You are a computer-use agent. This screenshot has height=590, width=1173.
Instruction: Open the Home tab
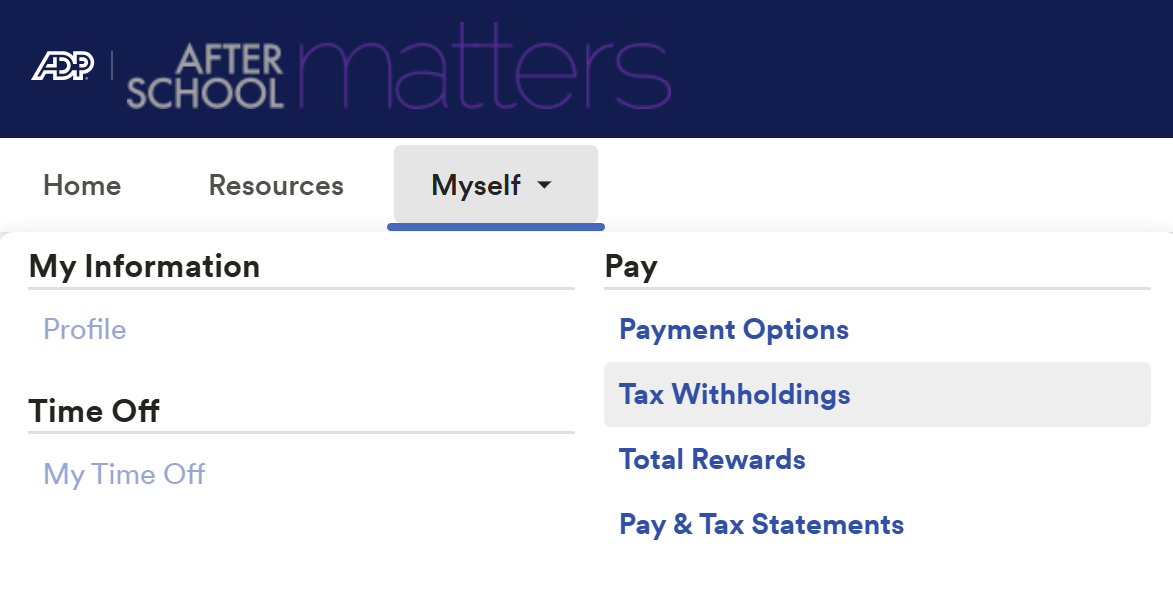82,186
